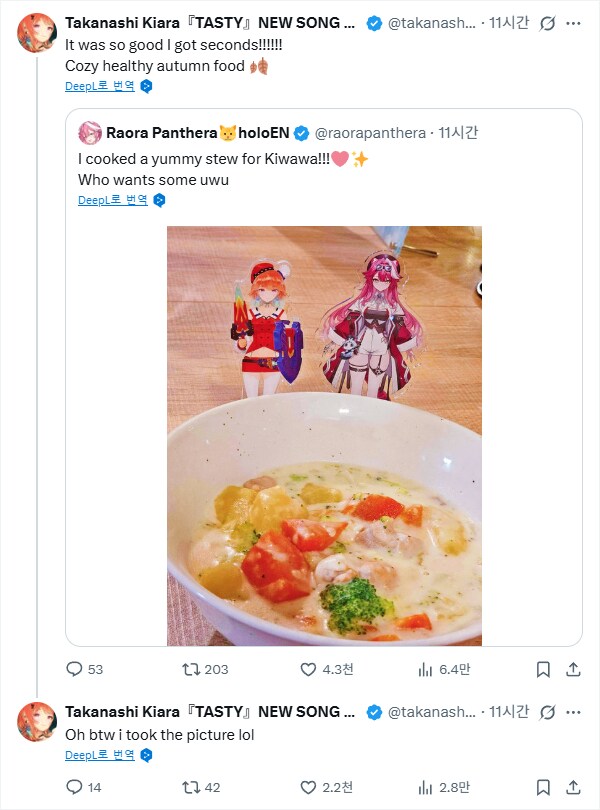Open the stew photo in the quoted tweet
The height and width of the screenshot is (810, 600).
(x=324, y=435)
